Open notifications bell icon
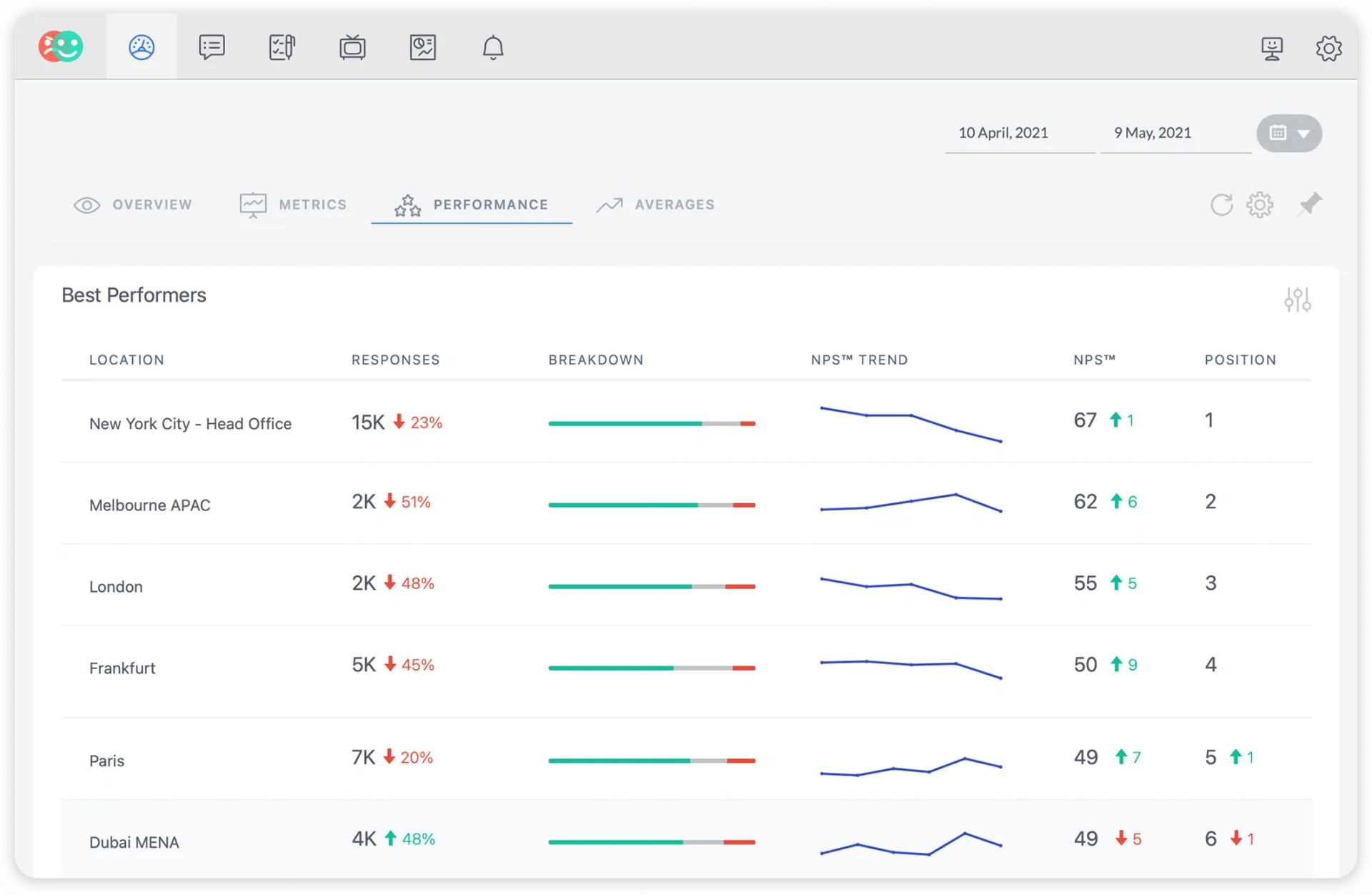 click(x=493, y=47)
